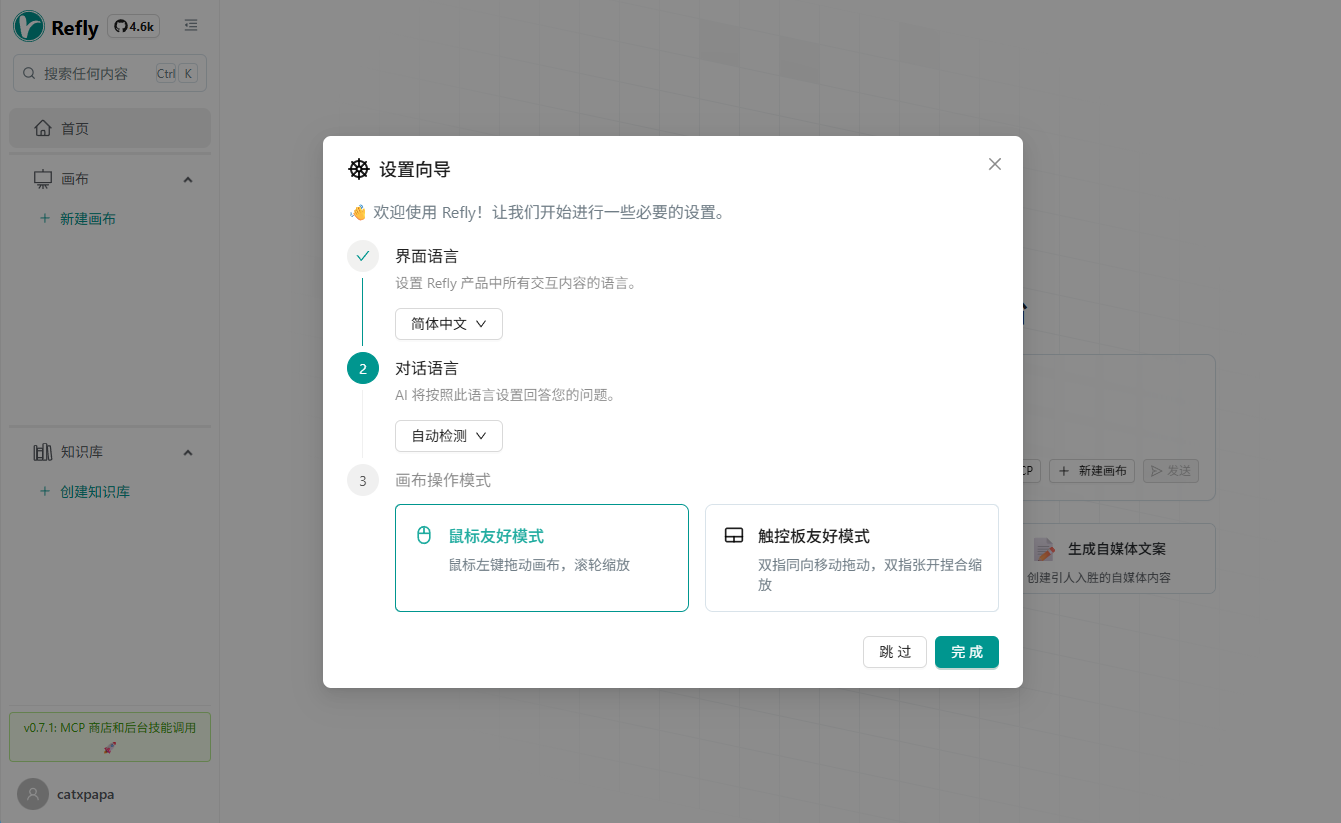Click the home icon beside 首页
The height and width of the screenshot is (823, 1341).
click(43, 128)
